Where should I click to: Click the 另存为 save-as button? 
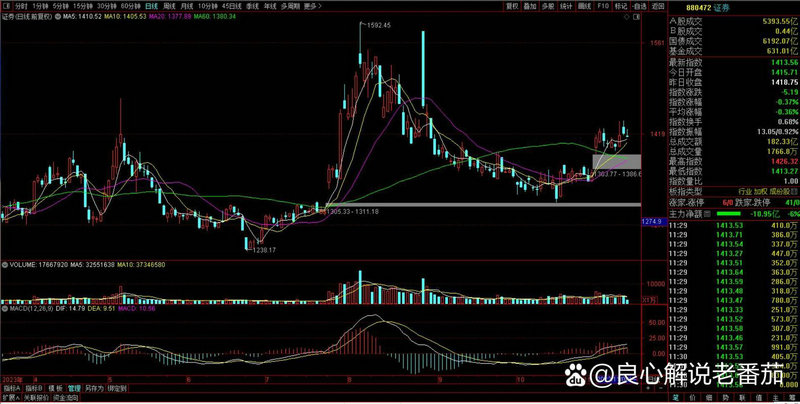coord(94,387)
